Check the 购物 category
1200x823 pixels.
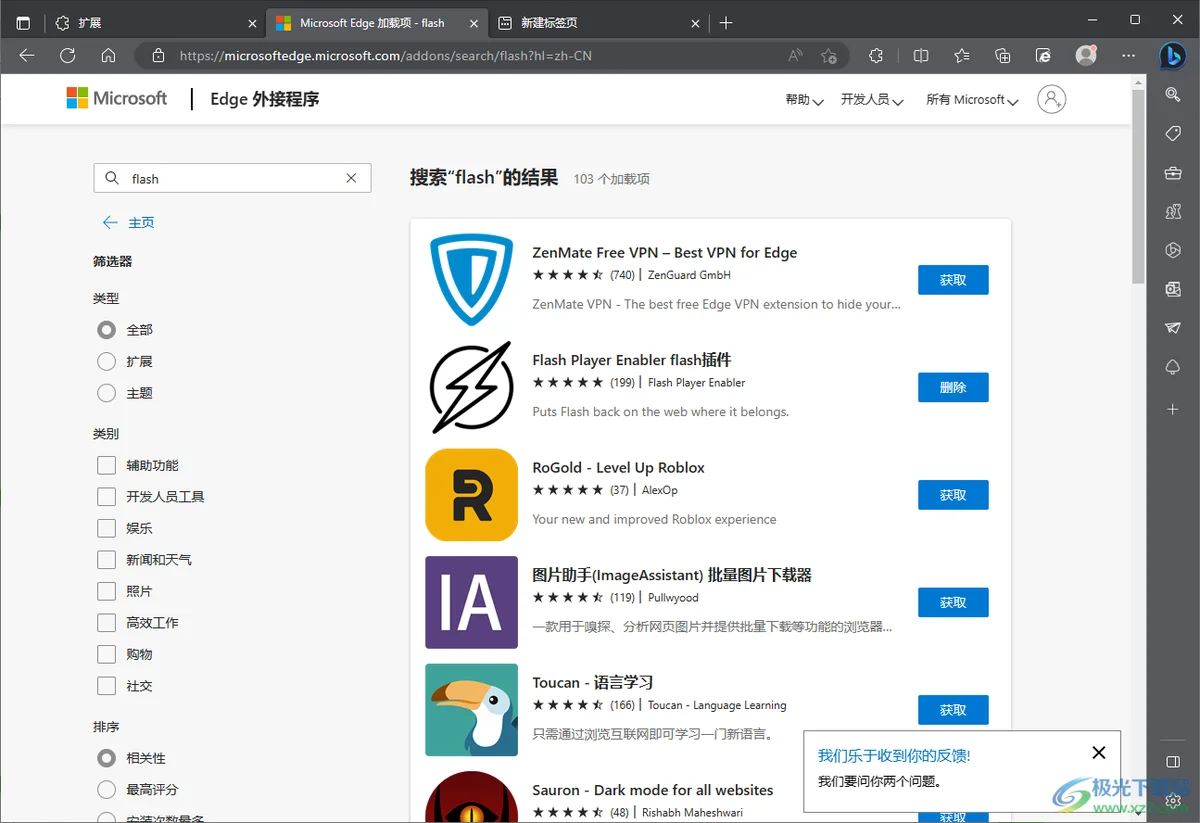107,654
